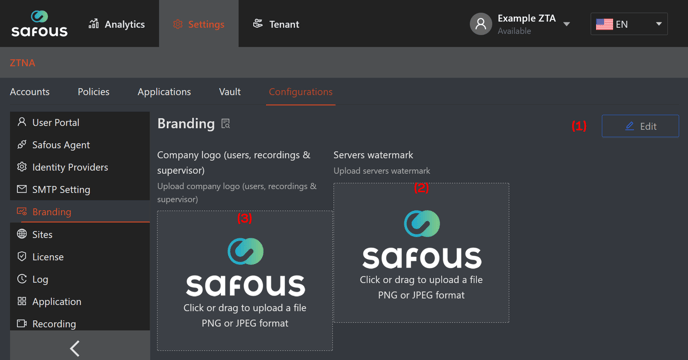Open the Settings tab
The image size is (688, 360).
click(x=199, y=24)
